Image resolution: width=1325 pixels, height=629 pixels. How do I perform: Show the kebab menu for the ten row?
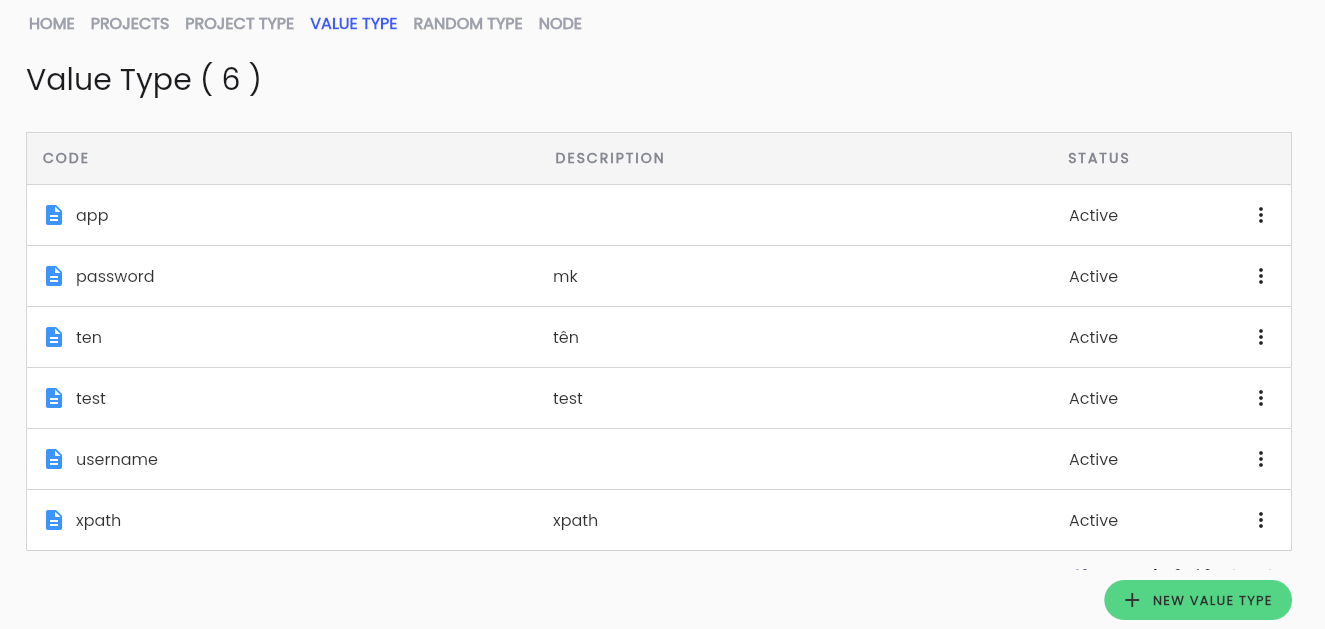pos(1261,337)
